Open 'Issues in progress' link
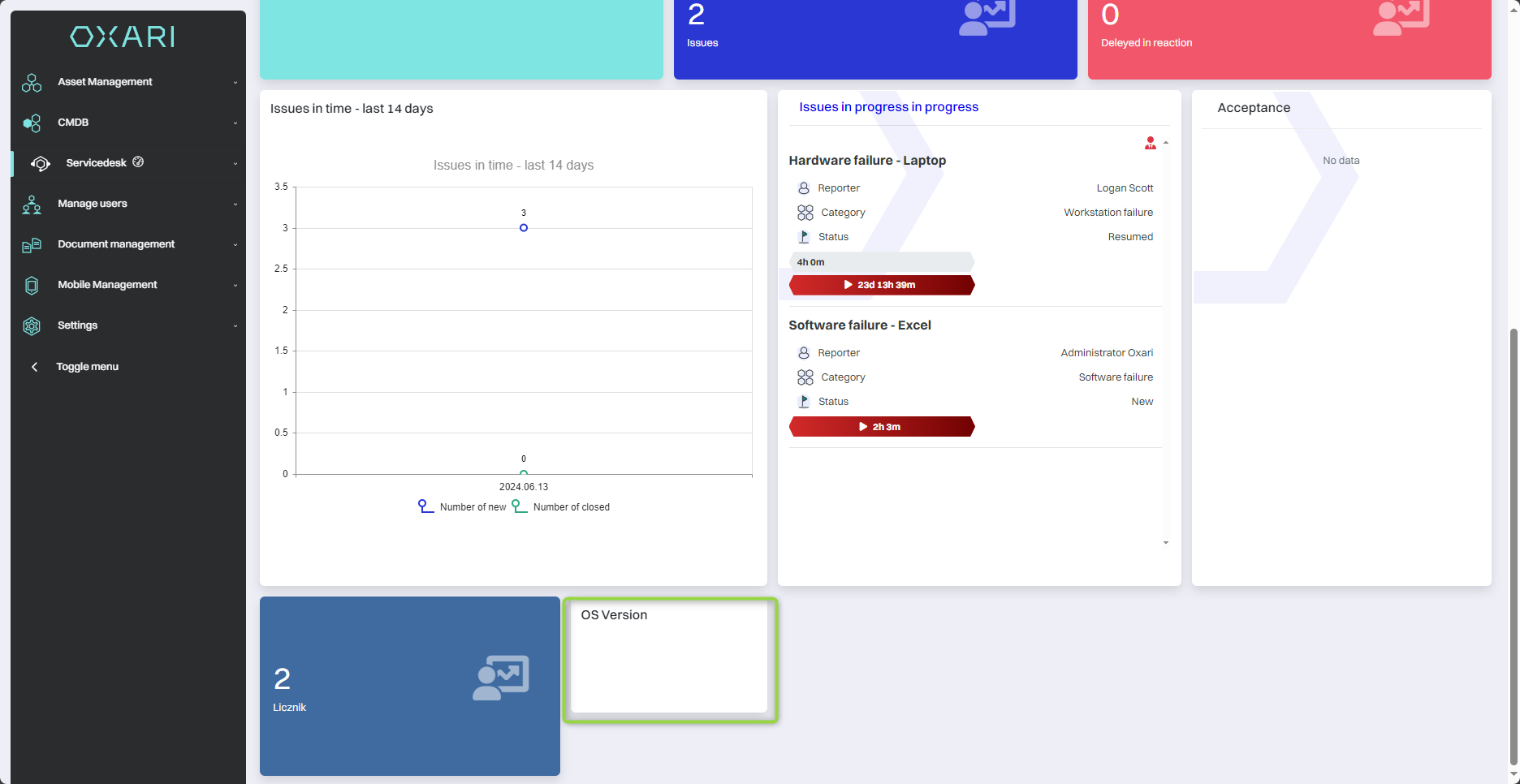The image size is (1520, 784). pyautogui.click(x=888, y=107)
